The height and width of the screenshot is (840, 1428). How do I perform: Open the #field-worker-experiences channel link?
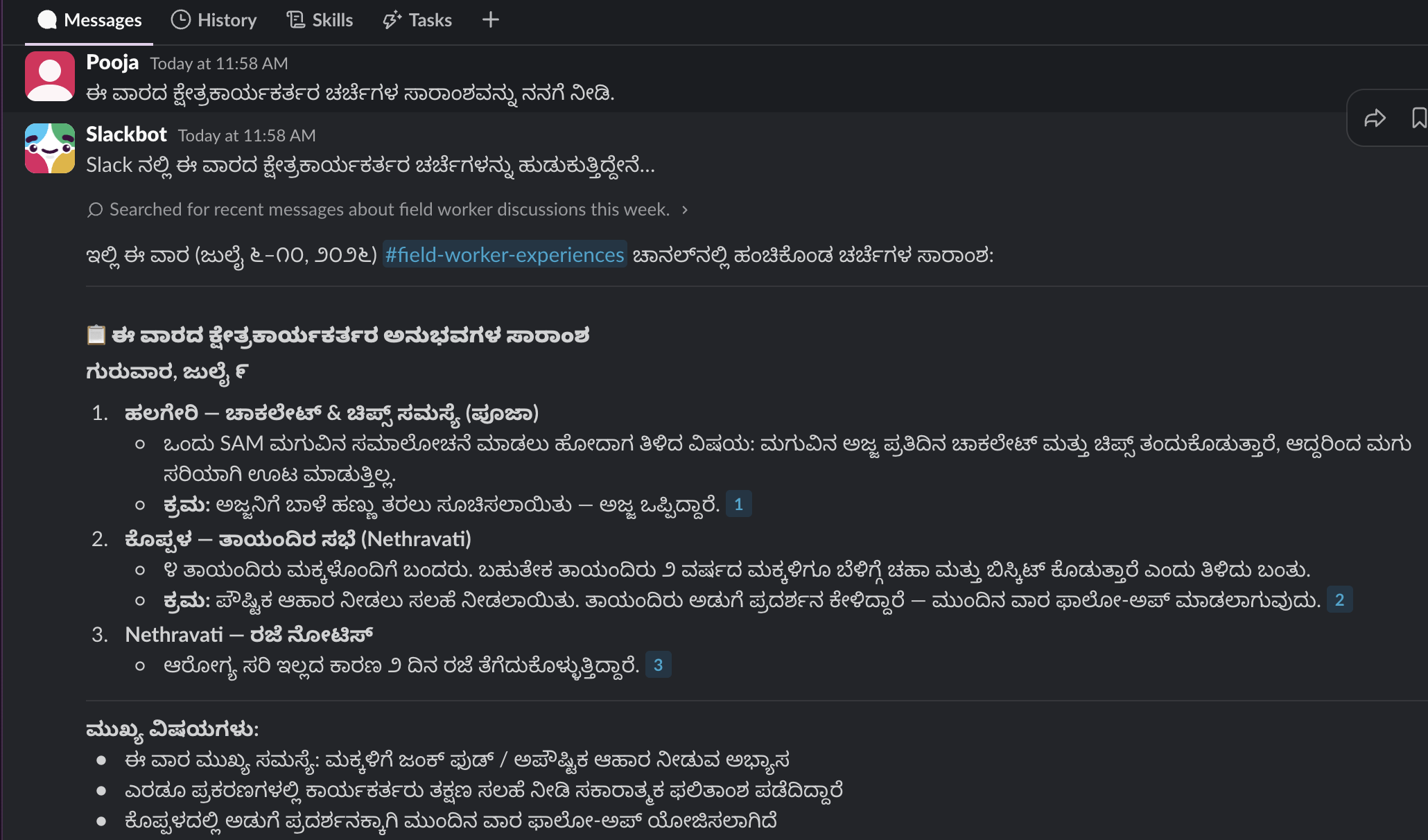[x=505, y=255]
